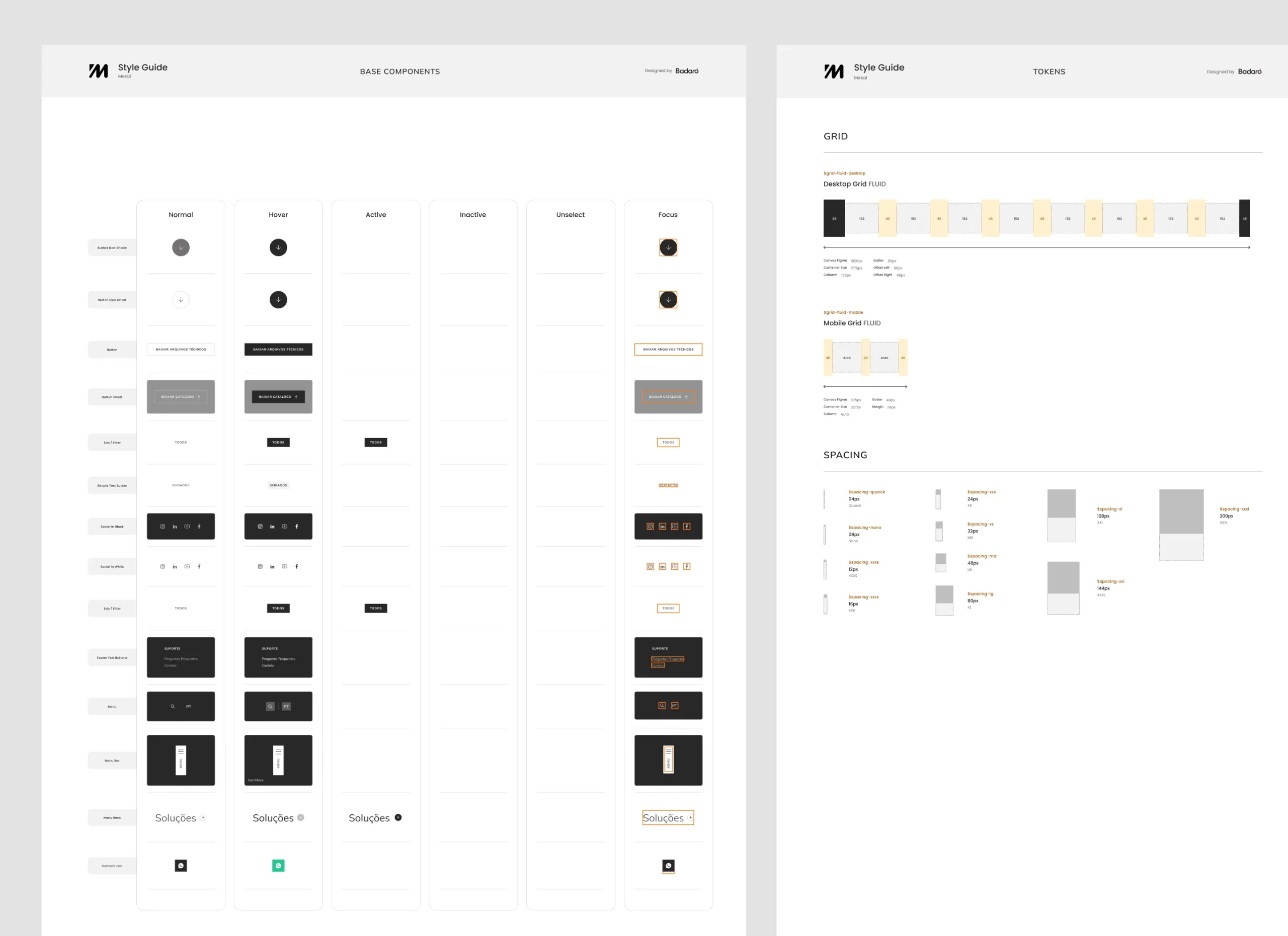The image size is (1288, 936).
Task: Click the Menu search icon in Focus column
Action: pos(662,706)
